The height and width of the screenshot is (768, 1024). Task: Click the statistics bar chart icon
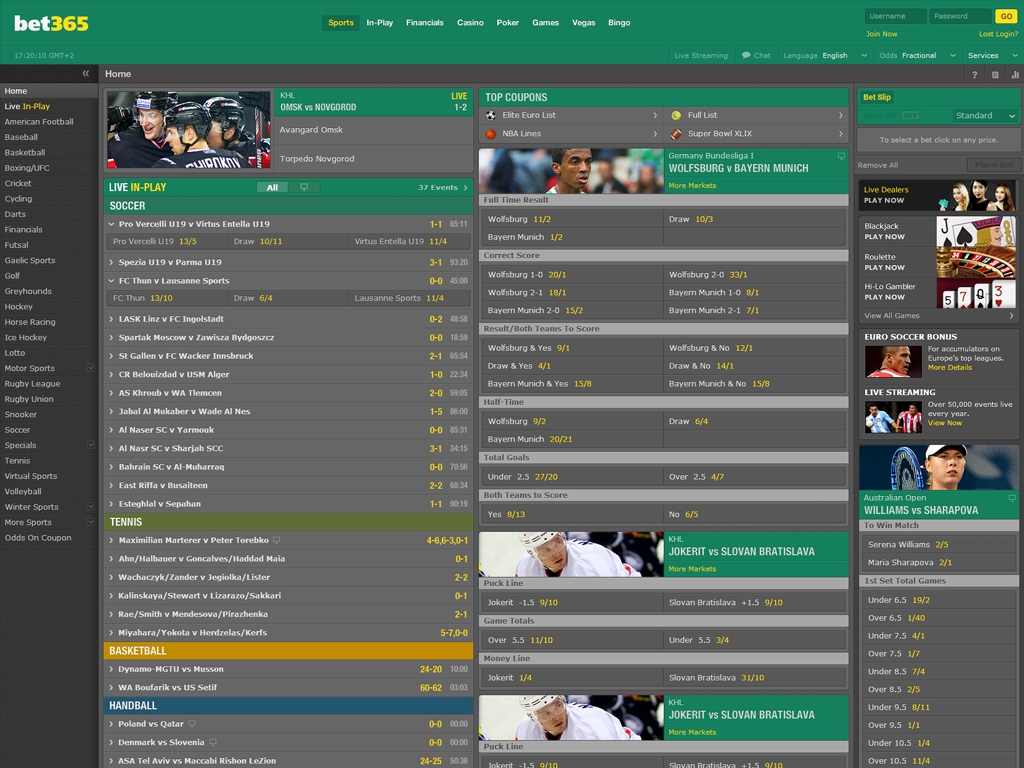1014,75
